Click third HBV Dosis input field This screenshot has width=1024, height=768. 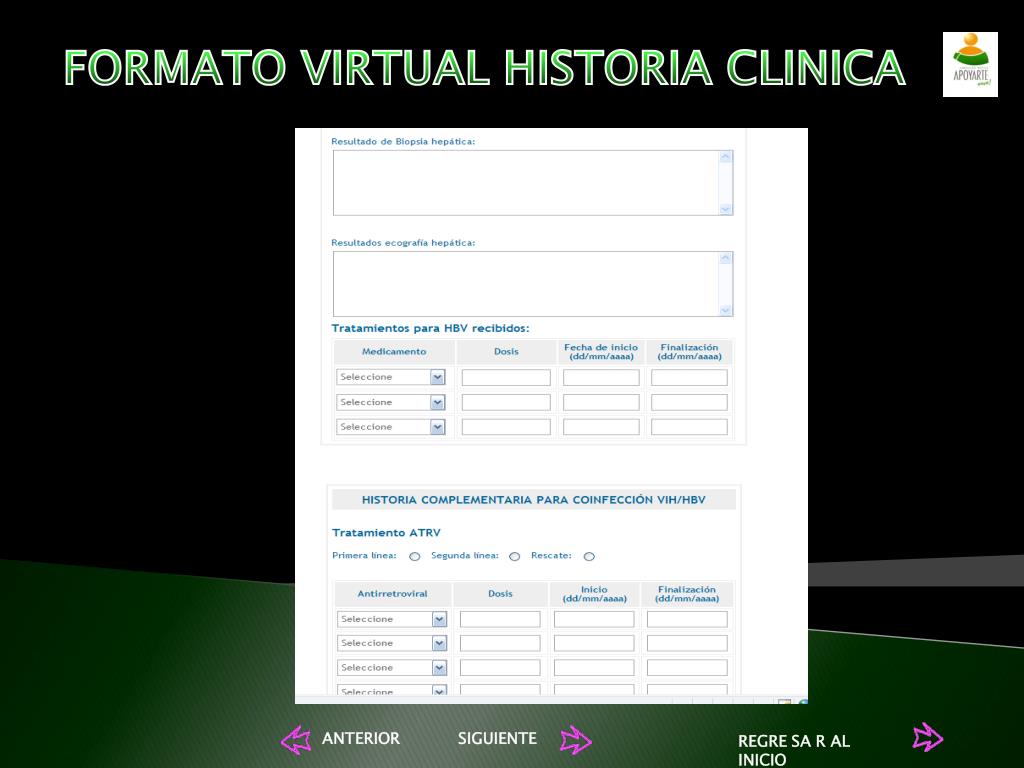tap(506, 427)
